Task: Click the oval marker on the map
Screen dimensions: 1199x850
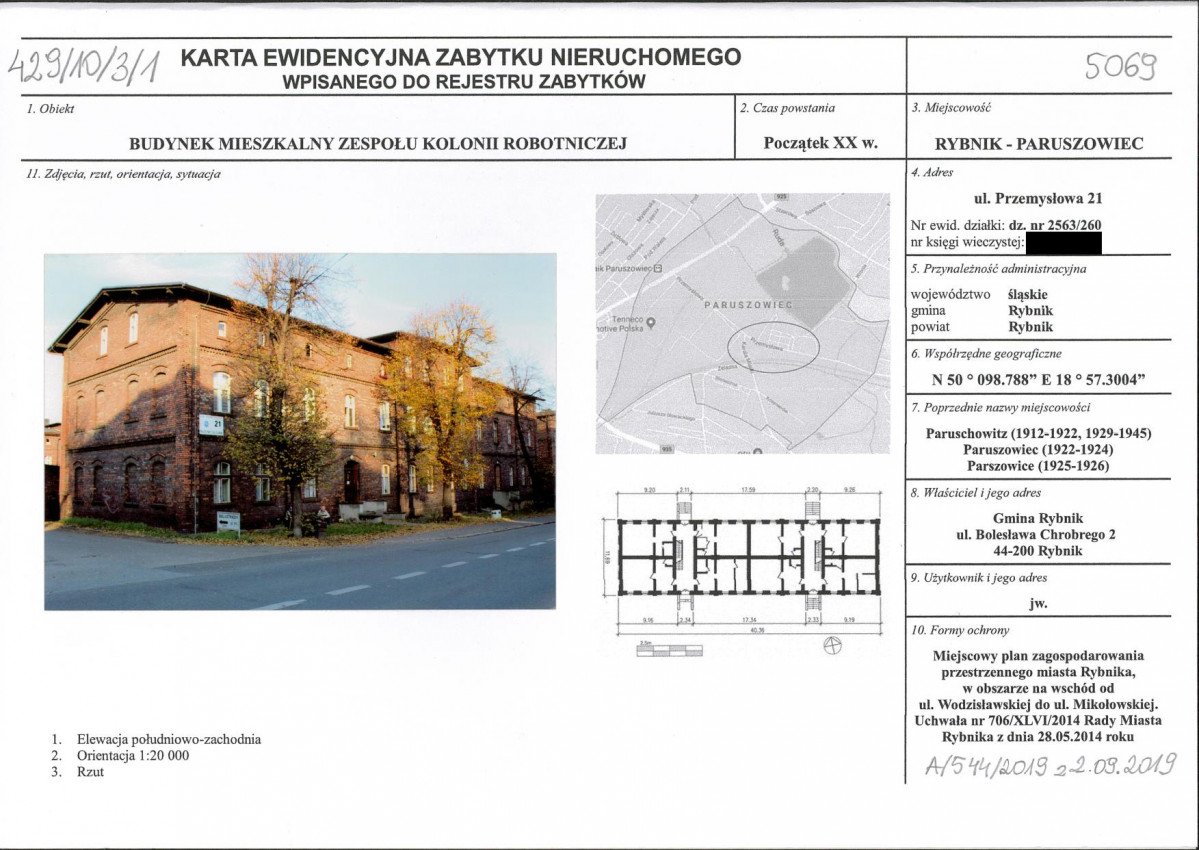Action: (x=772, y=347)
